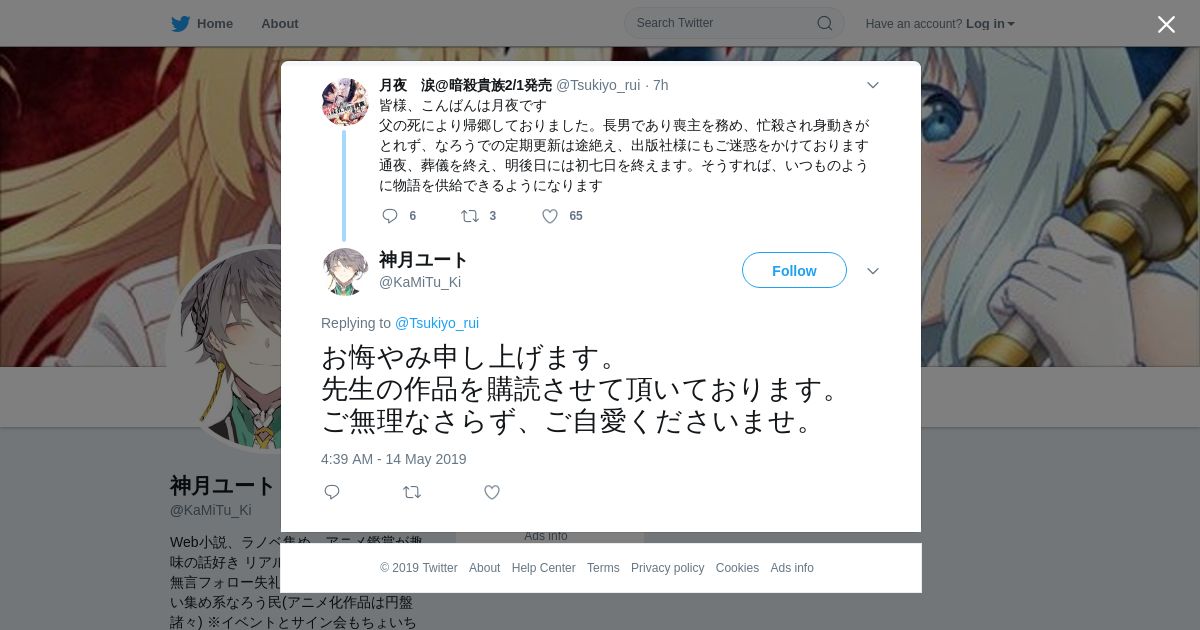Open the About item in top navigation

(279, 24)
